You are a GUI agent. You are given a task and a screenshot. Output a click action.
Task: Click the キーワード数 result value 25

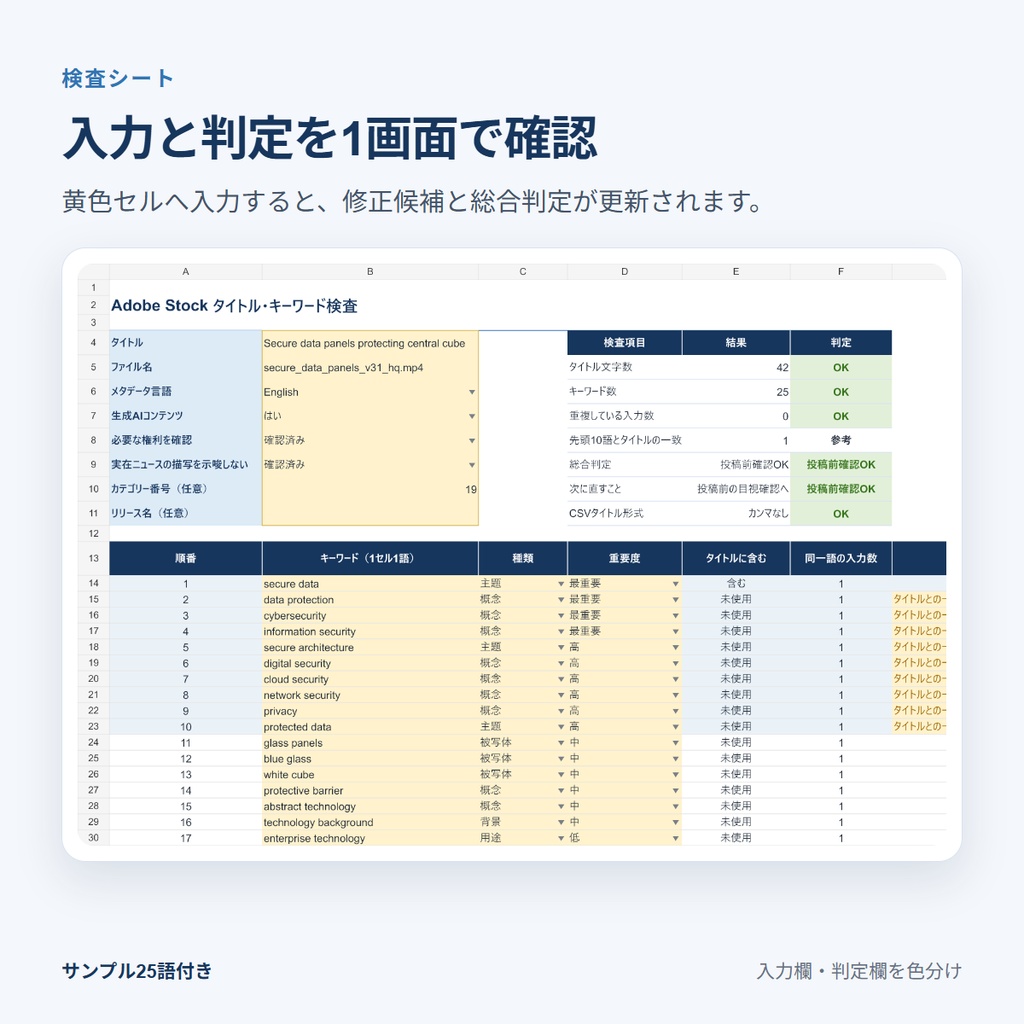point(736,392)
